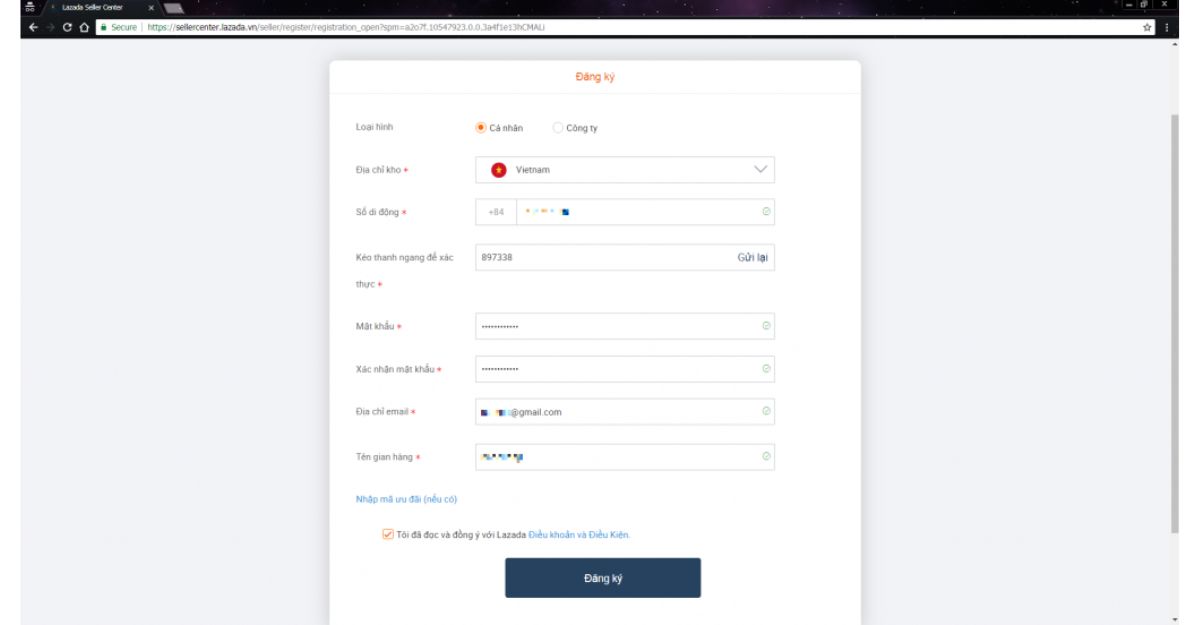Click the Đăng ký header title
1200x625 pixels.
pos(595,77)
